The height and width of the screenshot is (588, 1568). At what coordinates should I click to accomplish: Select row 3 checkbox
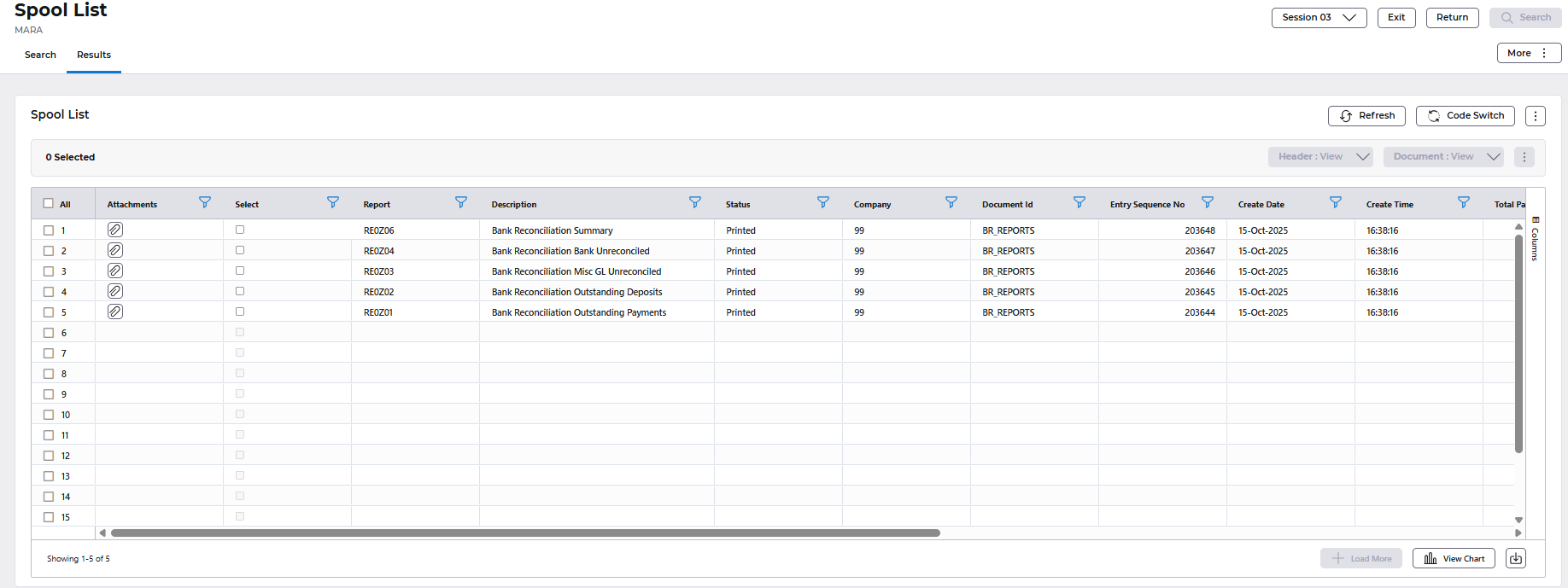49,271
